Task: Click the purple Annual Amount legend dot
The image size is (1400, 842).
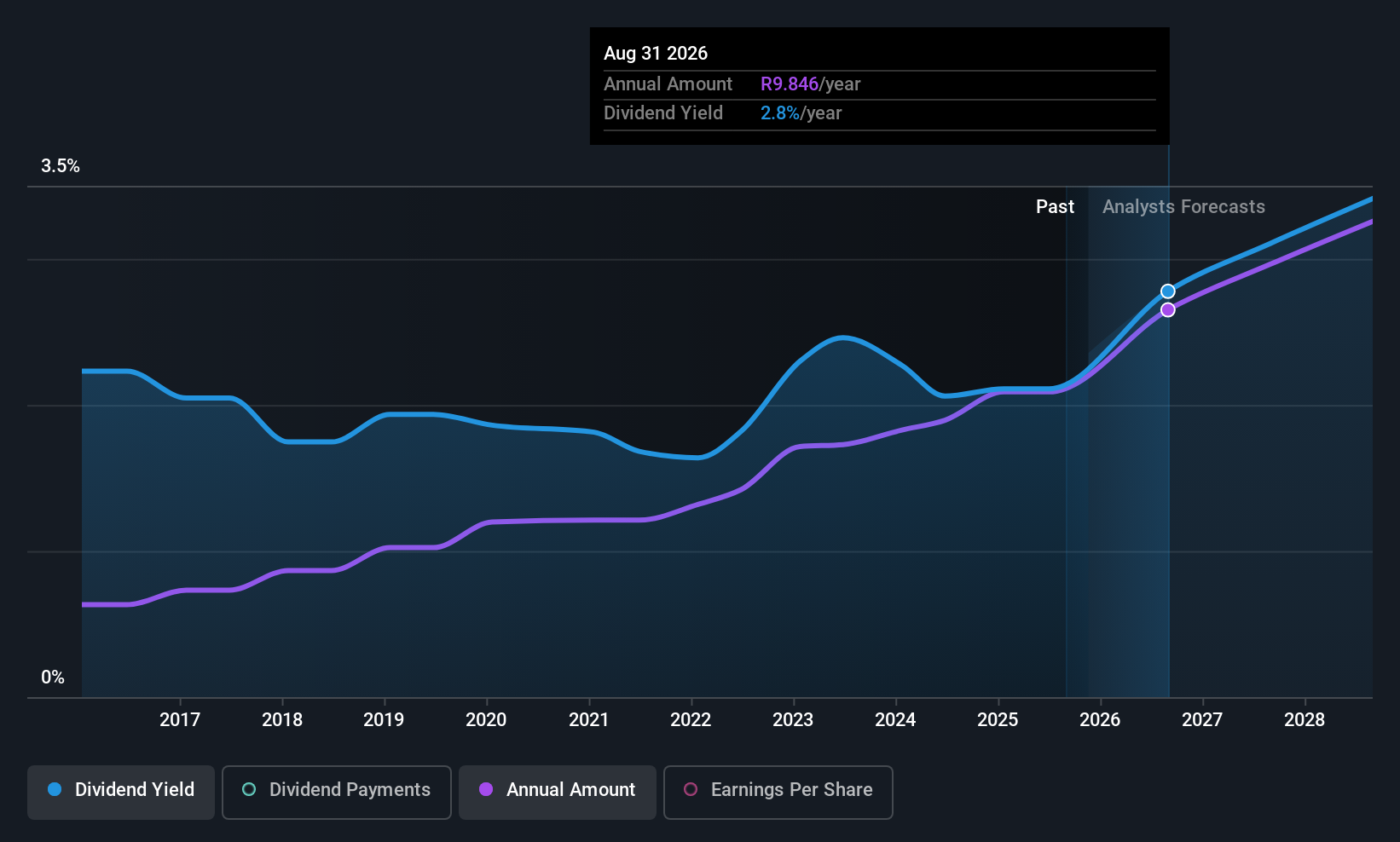Action: pyautogui.click(x=486, y=790)
